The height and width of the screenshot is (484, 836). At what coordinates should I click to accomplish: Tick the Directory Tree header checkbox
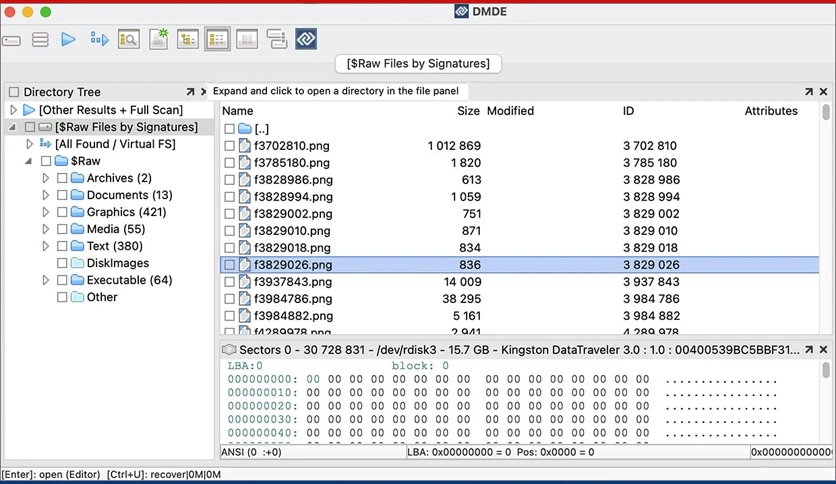[14, 92]
